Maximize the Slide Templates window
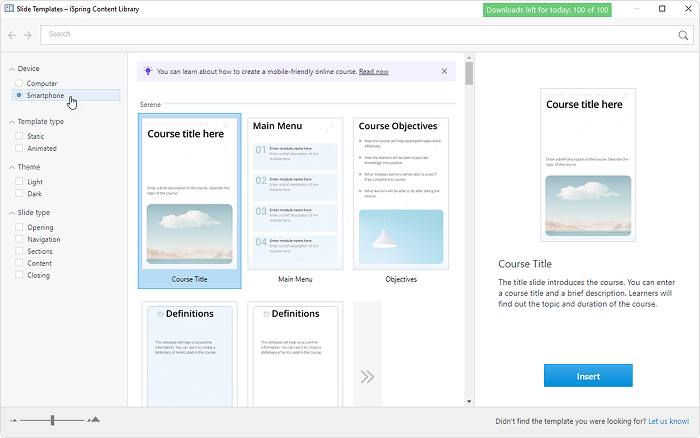 (662, 8)
